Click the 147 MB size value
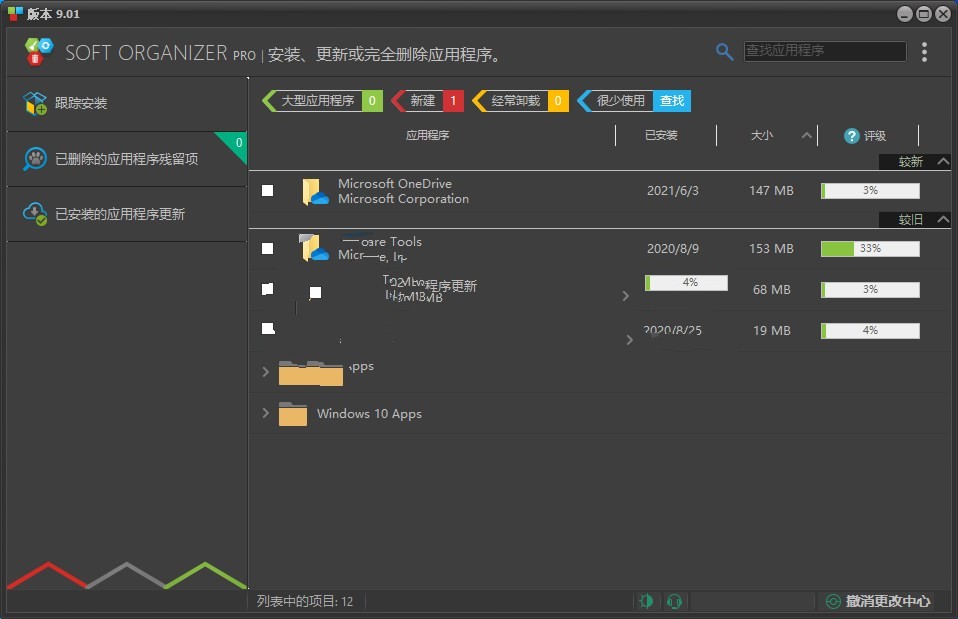 pos(771,191)
